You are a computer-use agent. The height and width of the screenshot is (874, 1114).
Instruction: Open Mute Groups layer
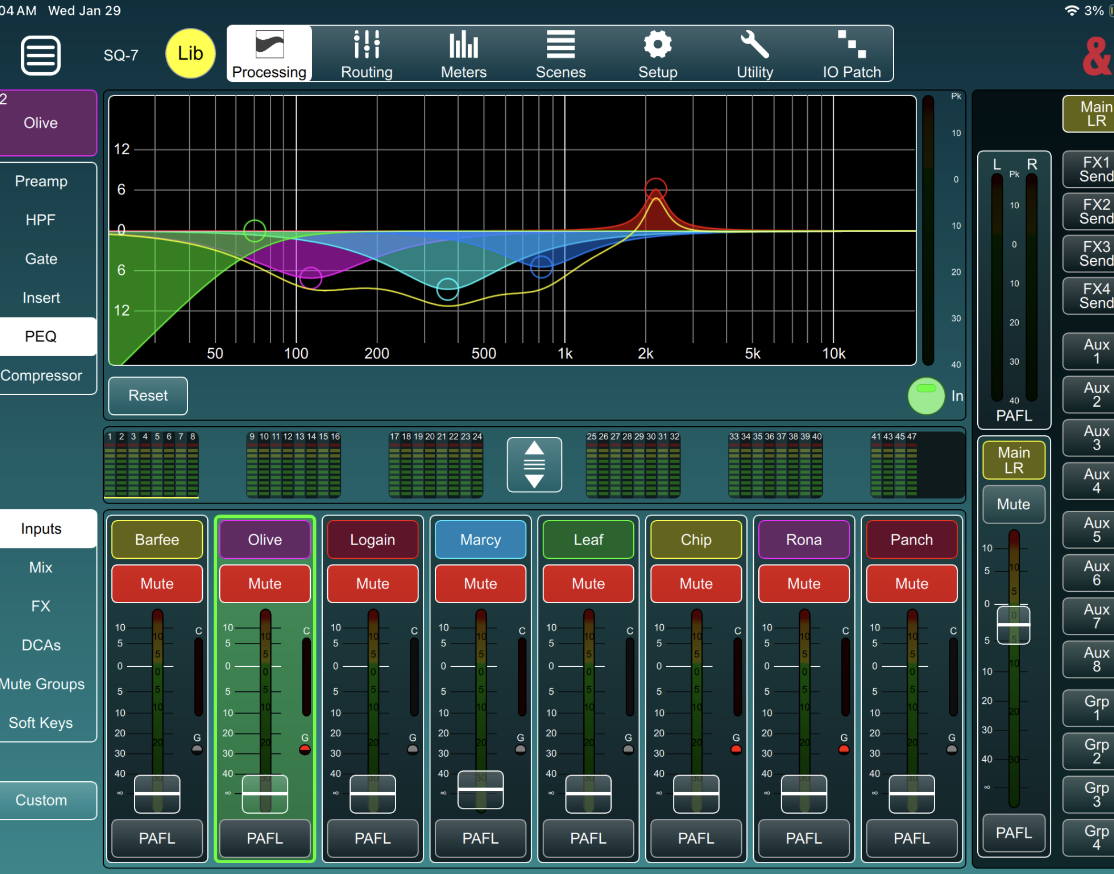[x=43, y=684]
